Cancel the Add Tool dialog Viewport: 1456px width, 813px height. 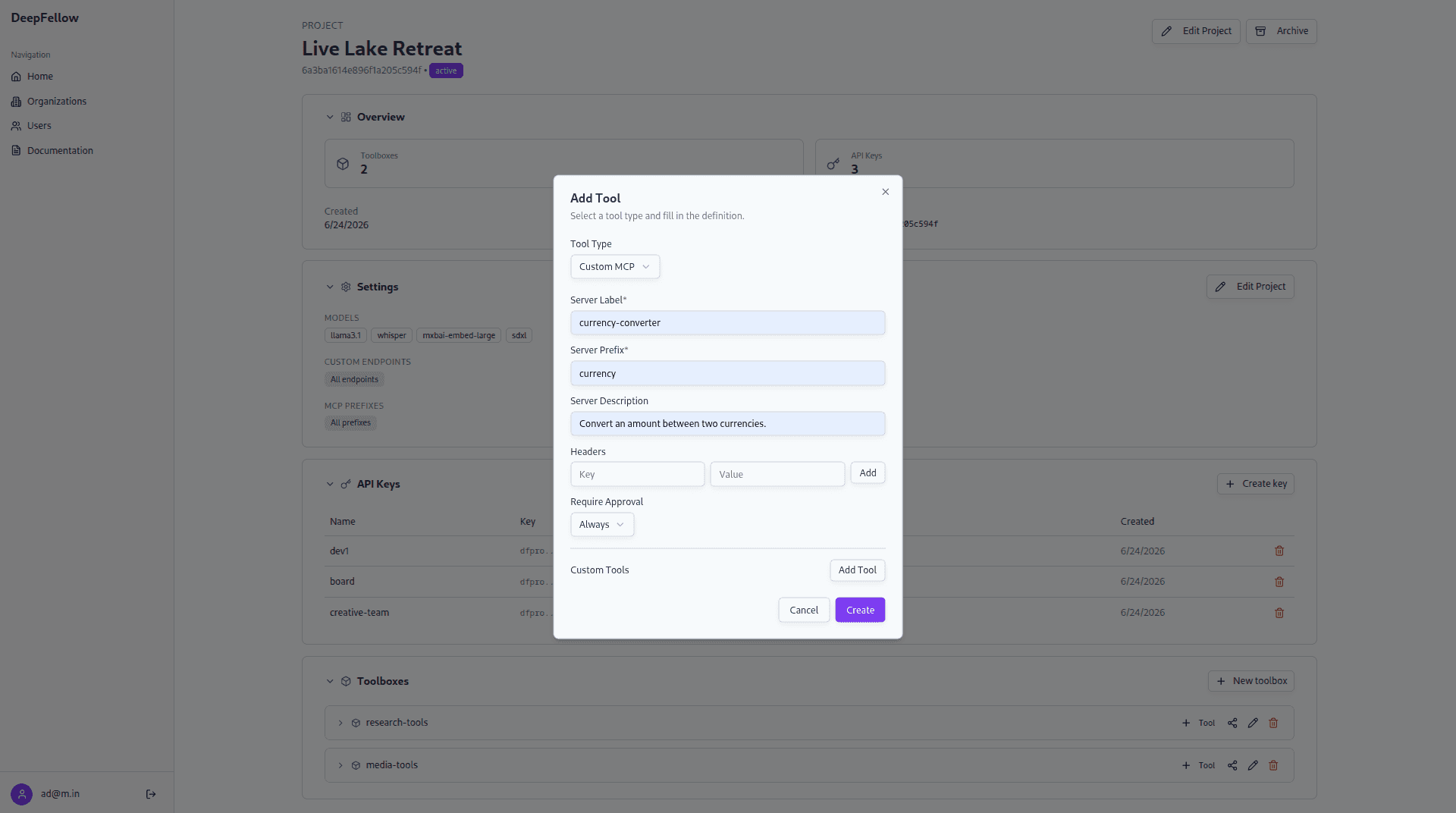coord(804,611)
